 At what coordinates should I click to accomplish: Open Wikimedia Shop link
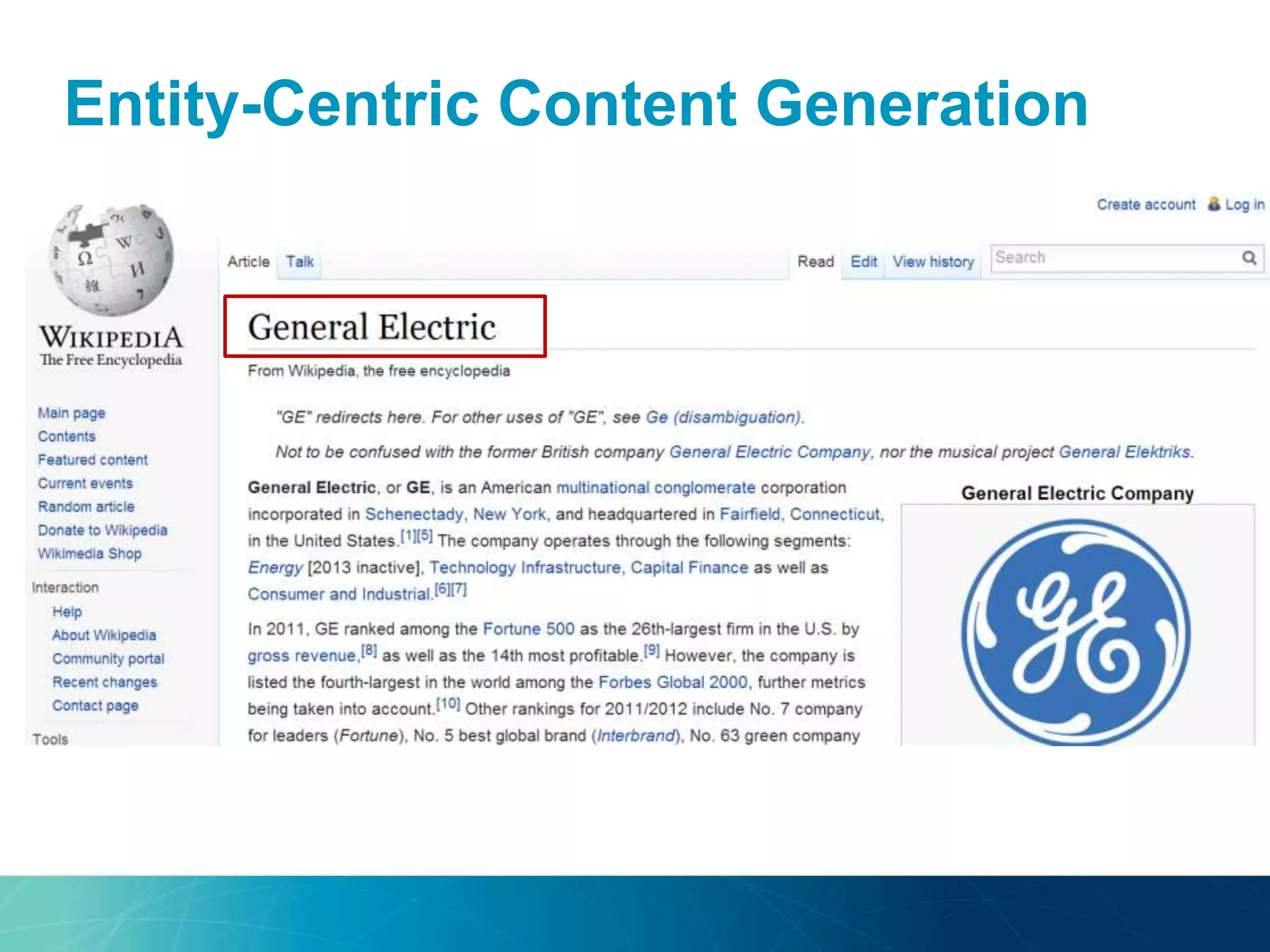pyautogui.click(x=89, y=553)
